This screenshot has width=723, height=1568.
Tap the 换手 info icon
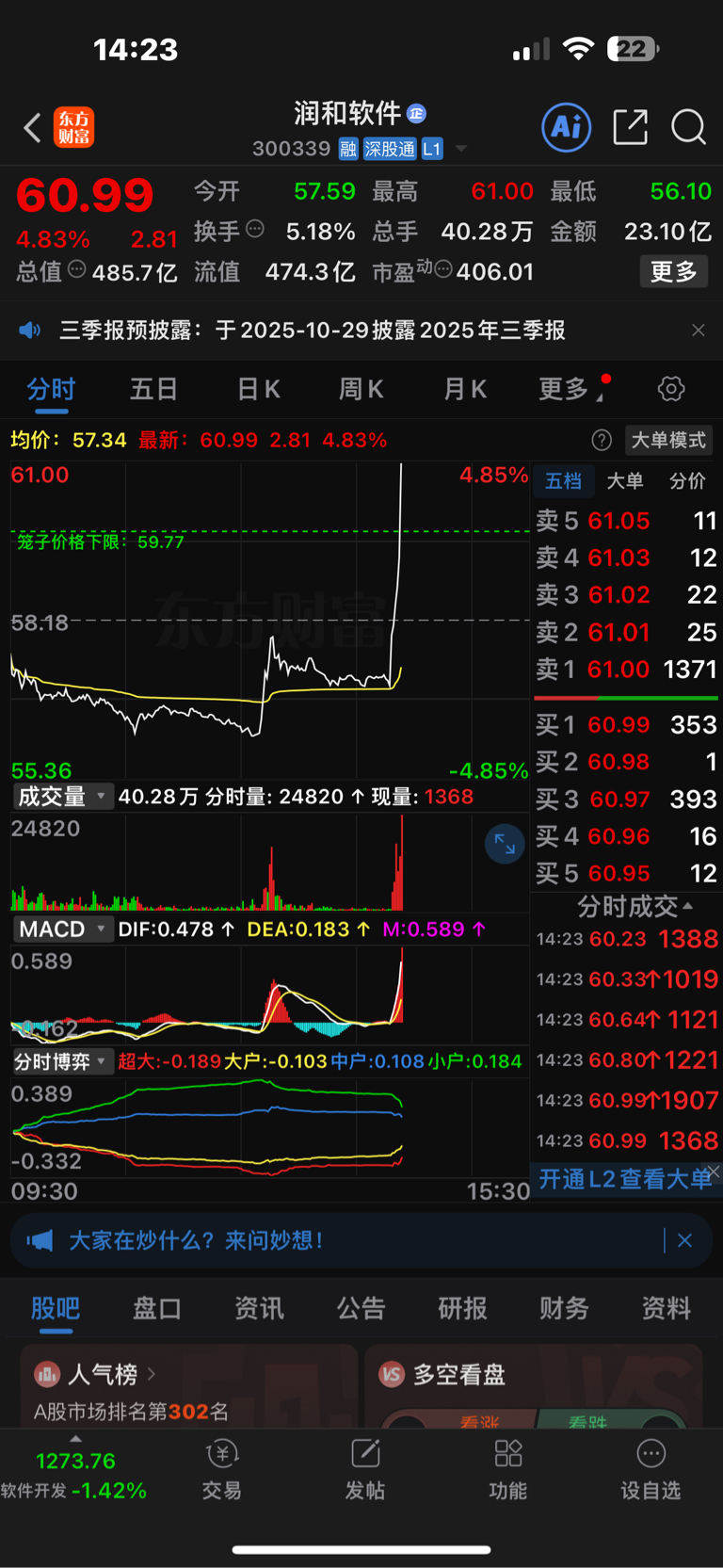pyautogui.click(x=254, y=229)
